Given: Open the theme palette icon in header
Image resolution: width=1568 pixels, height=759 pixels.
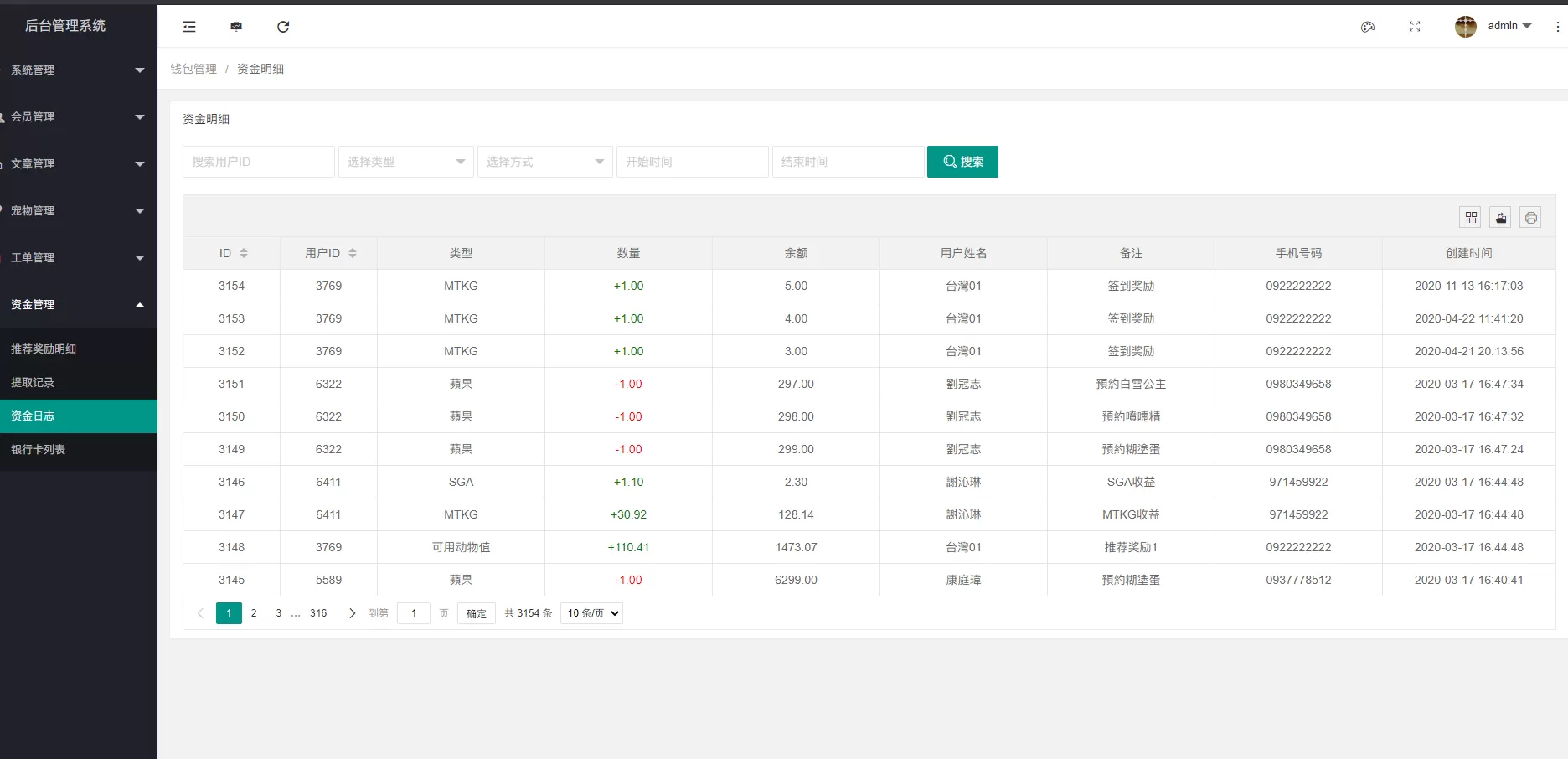Looking at the screenshot, I should (x=1367, y=26).
